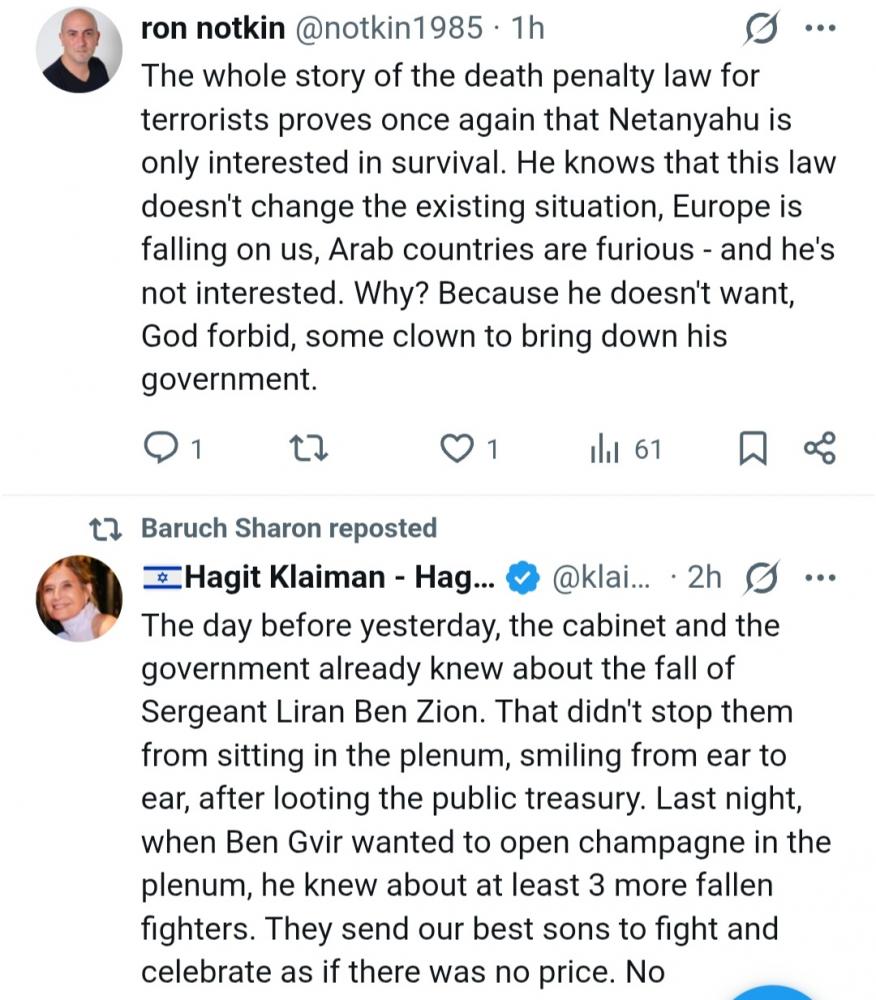The image size is (876, 1000).
Task: Open more options for ron notkin's post
Action: pyautogui.click(x=820, y=28)
